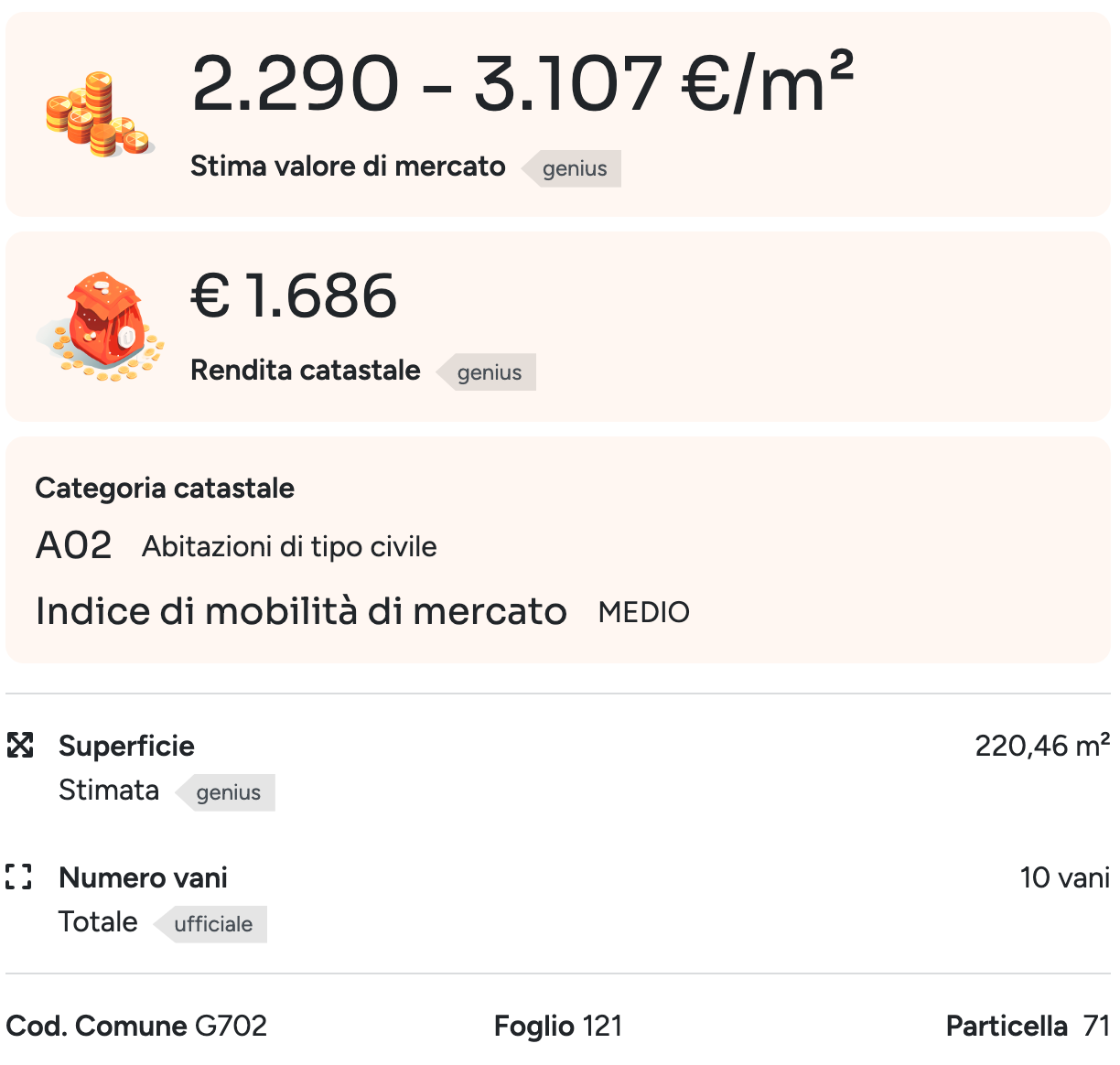Click the Superficie expand arrows icon

coord(20,746)
